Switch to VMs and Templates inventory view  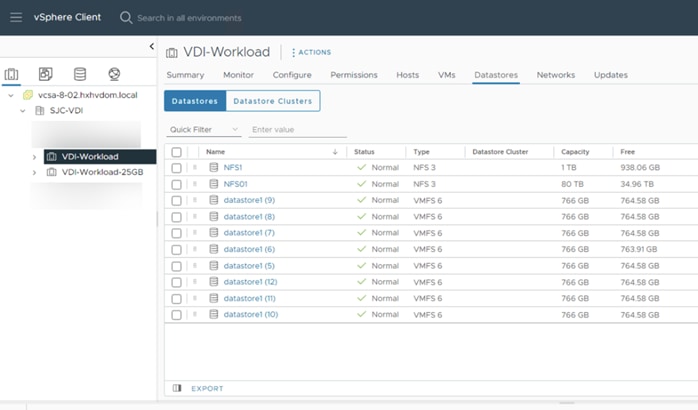[45, 74]
